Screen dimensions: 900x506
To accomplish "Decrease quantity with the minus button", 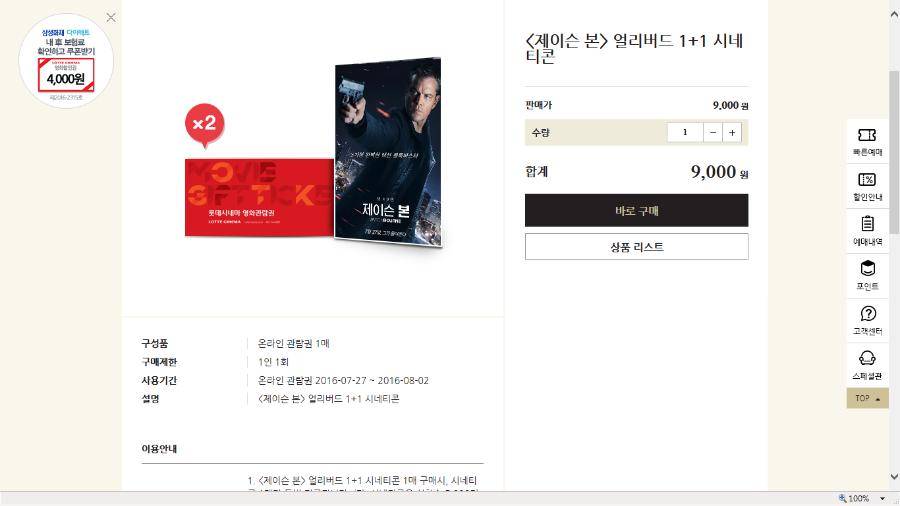I will [x=713, y=133].
